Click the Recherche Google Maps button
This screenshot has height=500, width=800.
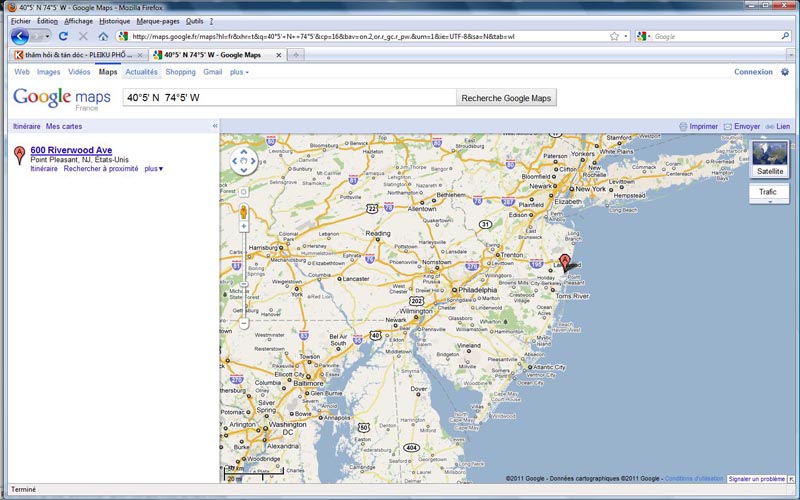(506, 98)
